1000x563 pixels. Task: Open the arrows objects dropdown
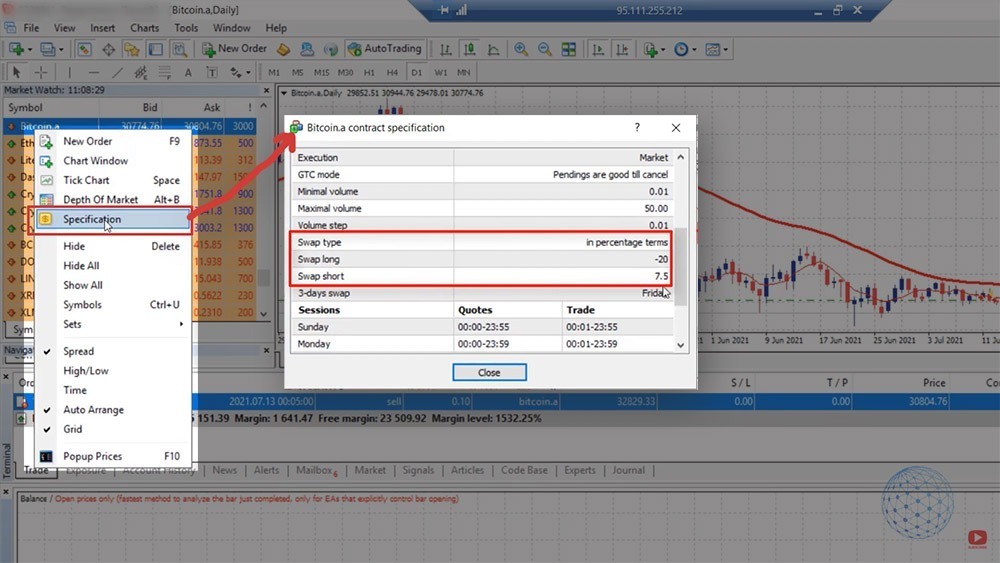[247, 72]
